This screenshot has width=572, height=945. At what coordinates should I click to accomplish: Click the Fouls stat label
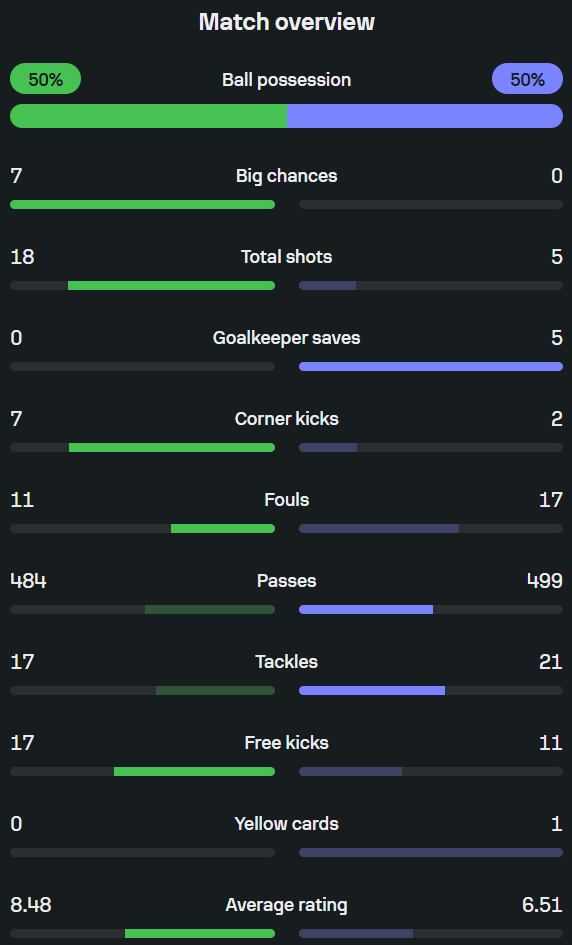click(x=286, y=500)
